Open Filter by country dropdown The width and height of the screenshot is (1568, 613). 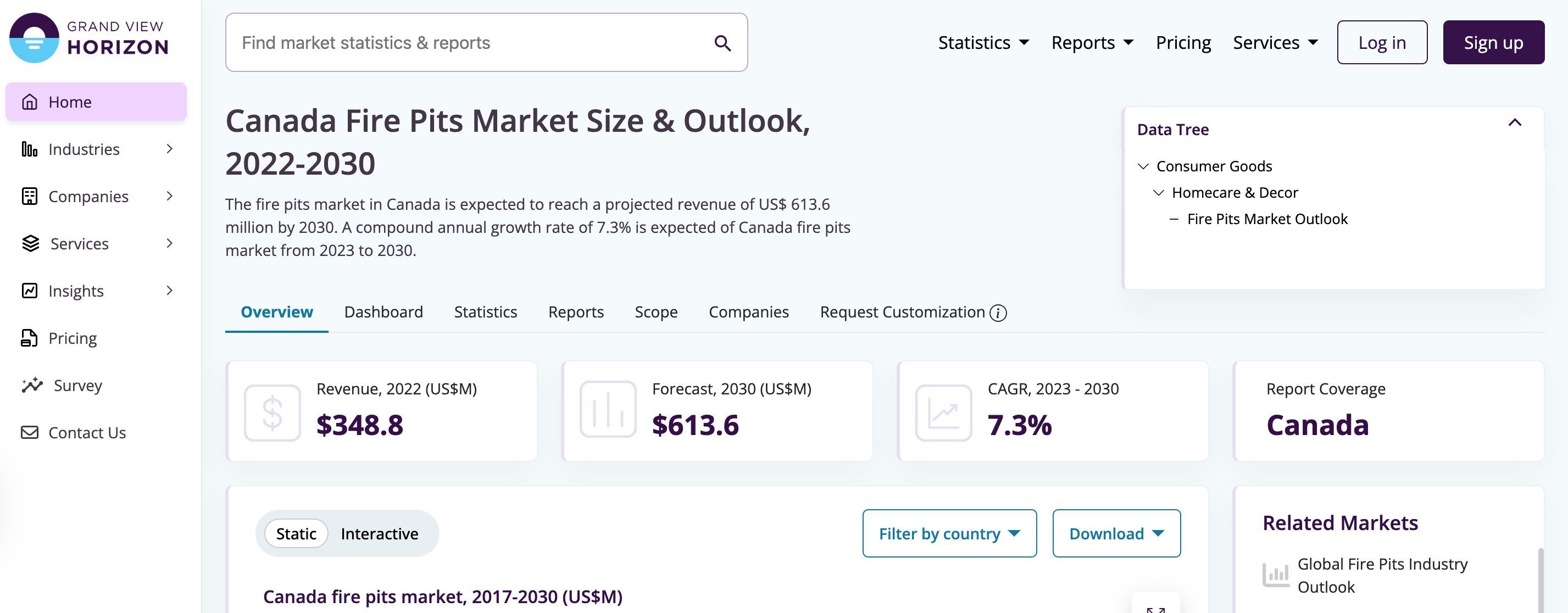point(949,534)
